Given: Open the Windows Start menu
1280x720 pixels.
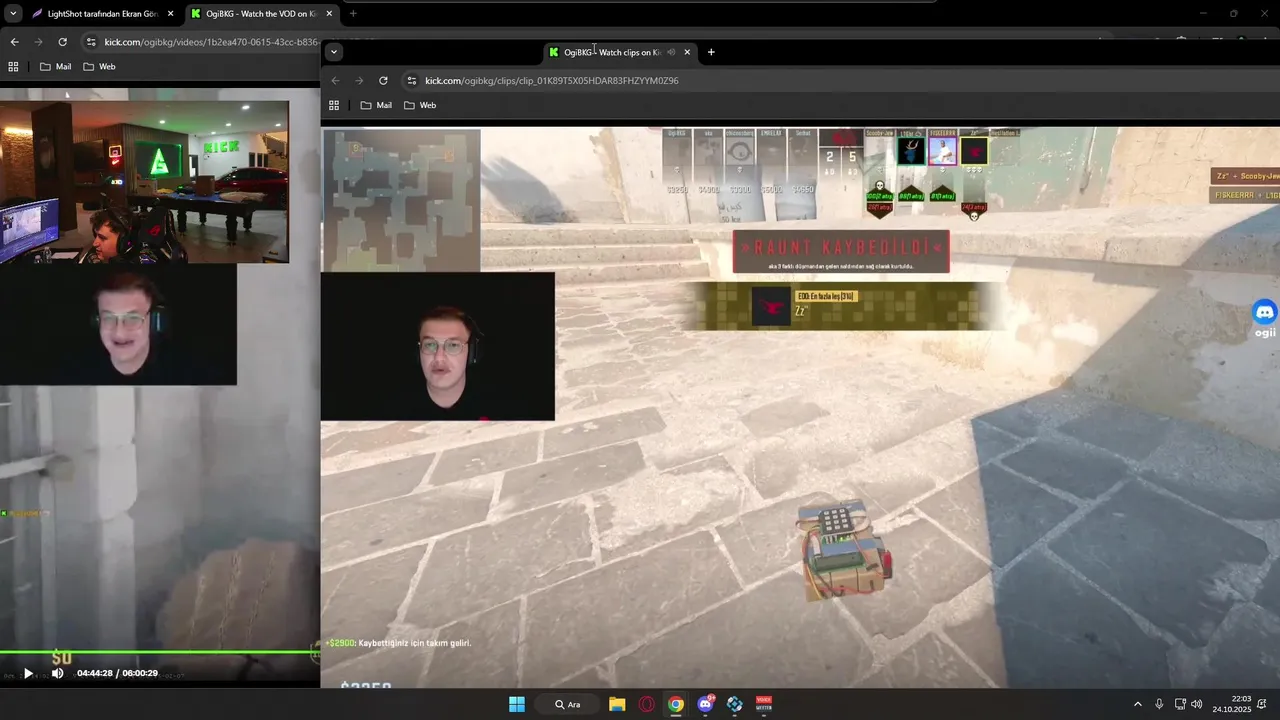Looking at the screenshot, I should click(517, 704).
